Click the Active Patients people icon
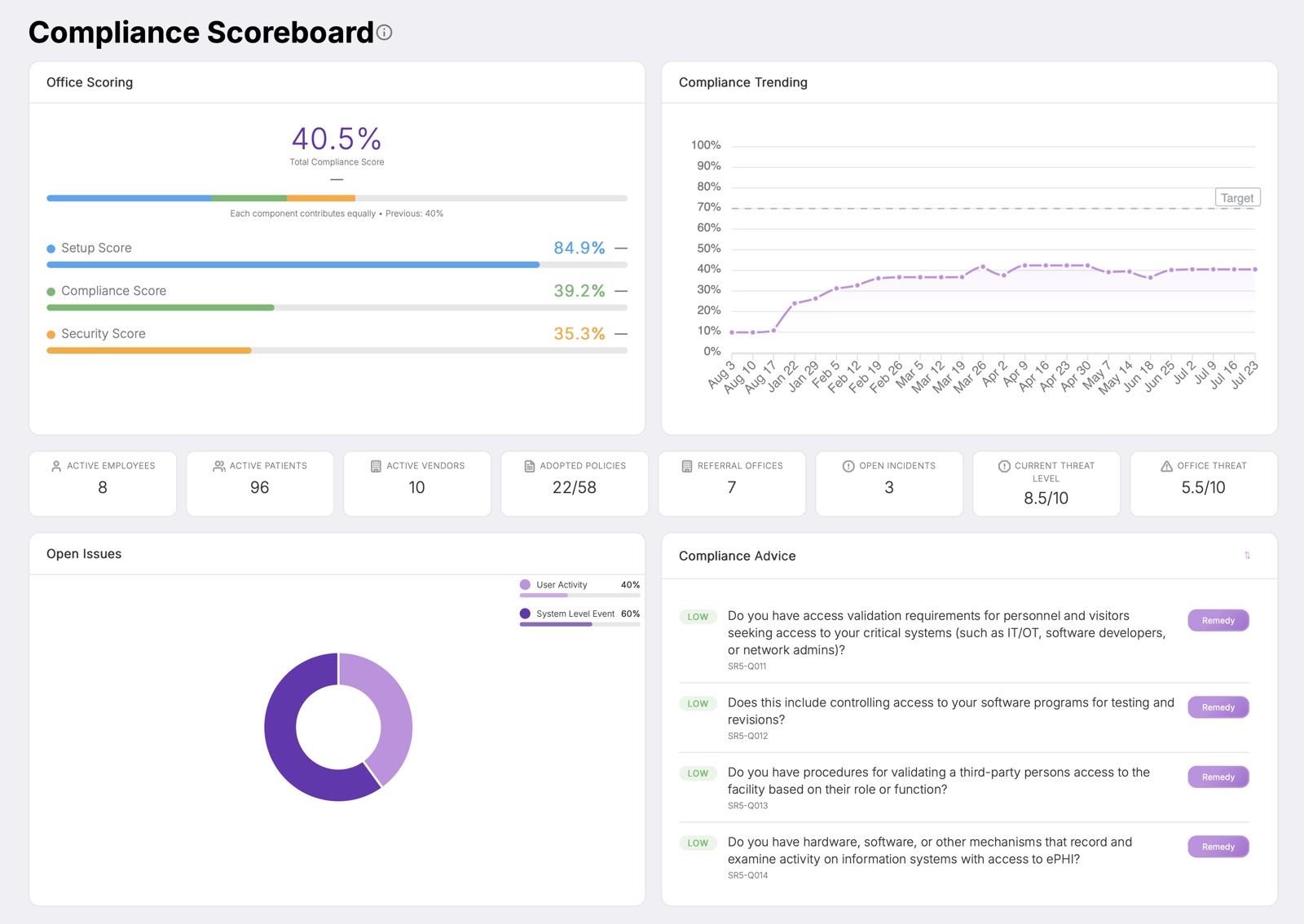 click(219, 466)
